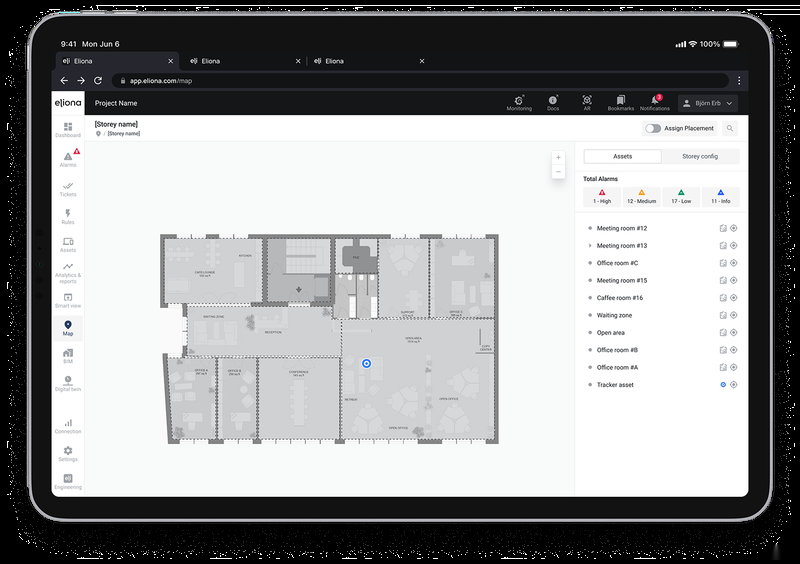Zoom out on the floor plan

(558, 171)
